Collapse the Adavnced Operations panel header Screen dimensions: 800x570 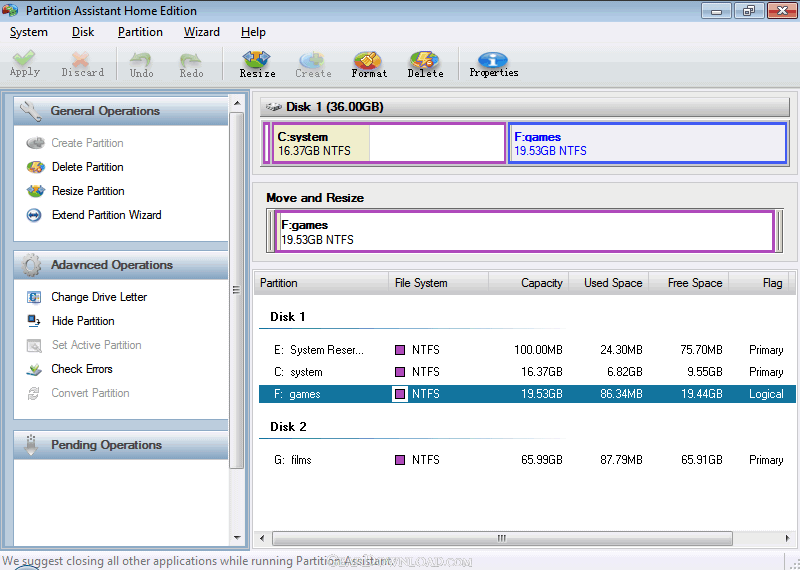point(121,265)
